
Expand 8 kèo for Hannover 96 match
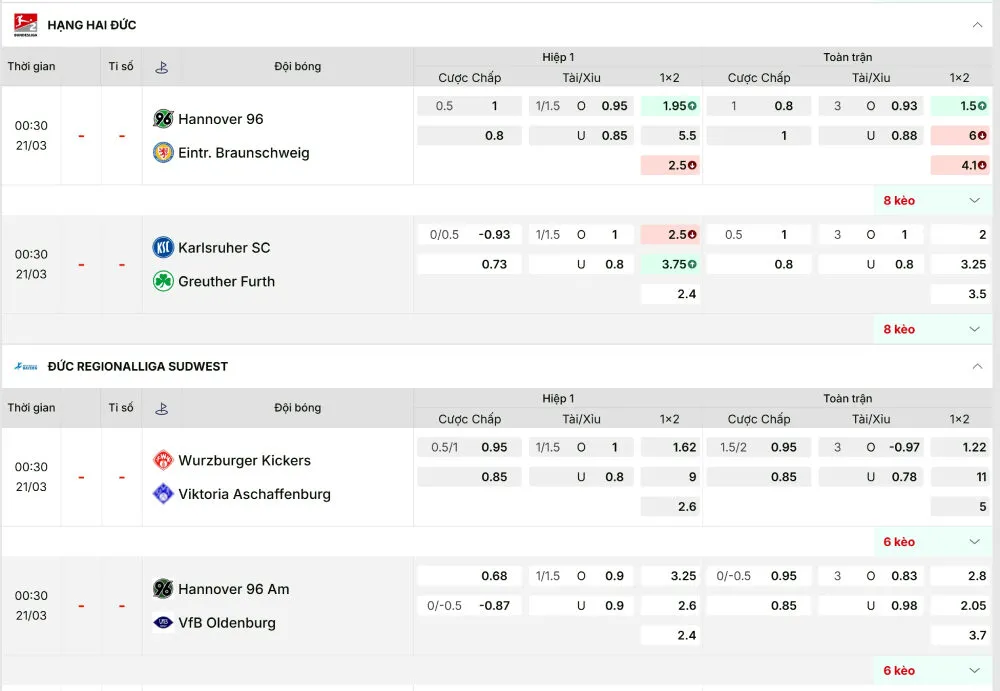(974, 201)
